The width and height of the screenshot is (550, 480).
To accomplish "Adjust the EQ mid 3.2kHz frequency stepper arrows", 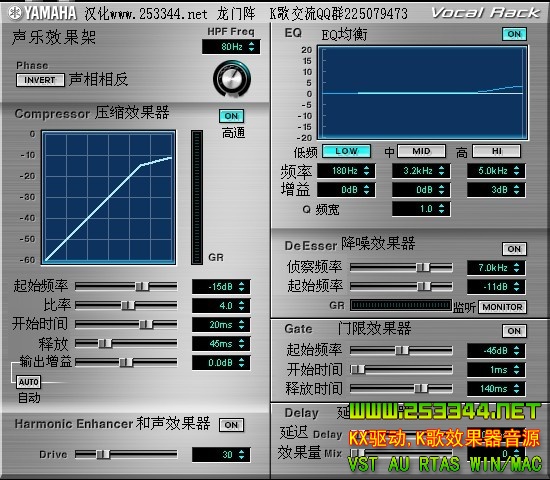I will coord(442,171).
